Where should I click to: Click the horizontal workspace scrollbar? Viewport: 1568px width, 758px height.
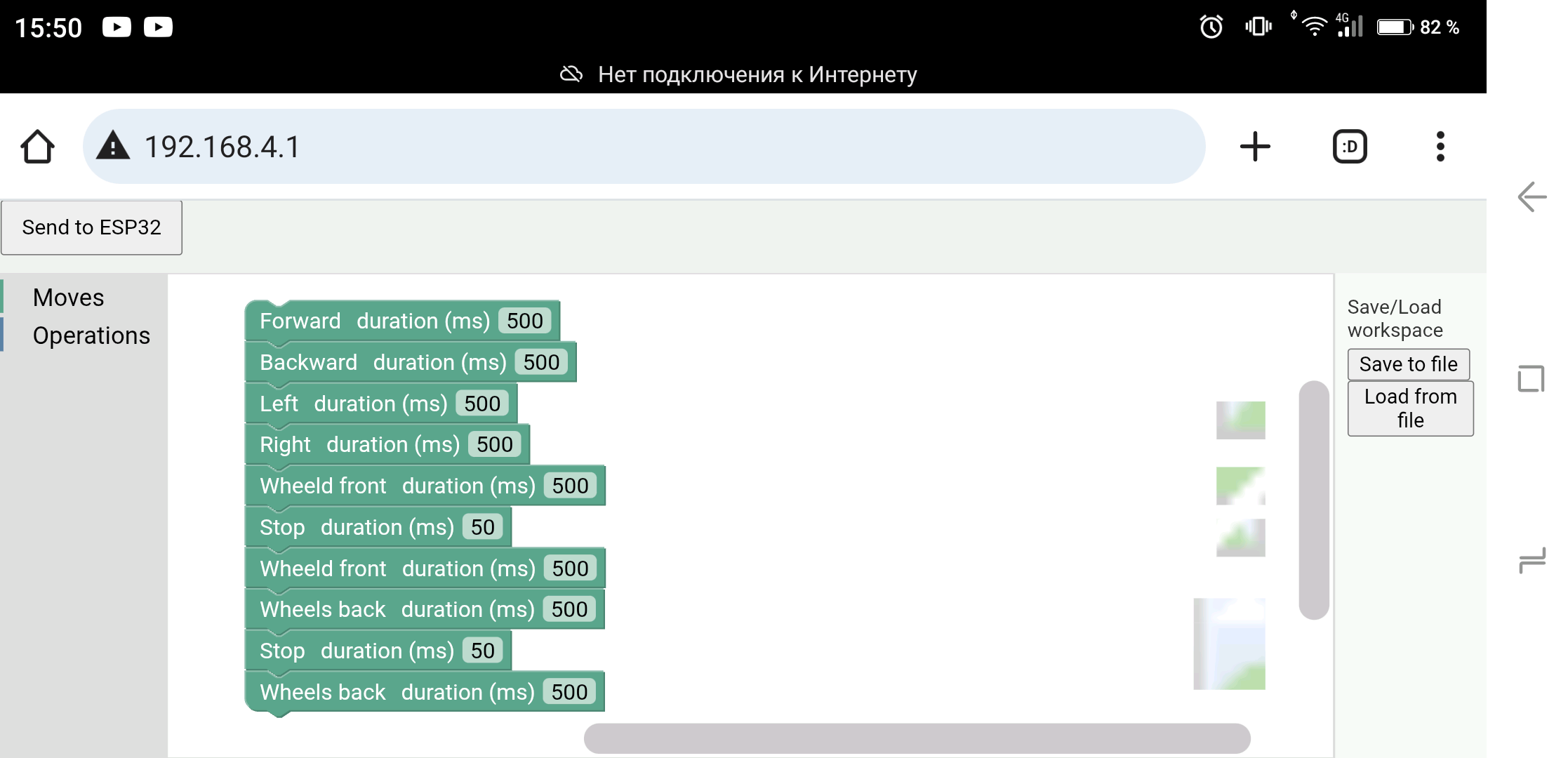[916, 738]
